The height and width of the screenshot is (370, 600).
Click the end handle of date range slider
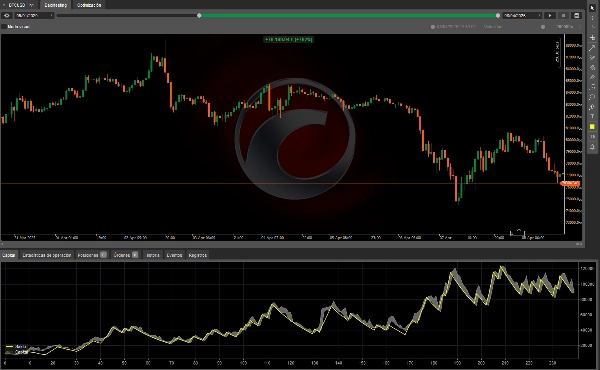click(498, 16)
